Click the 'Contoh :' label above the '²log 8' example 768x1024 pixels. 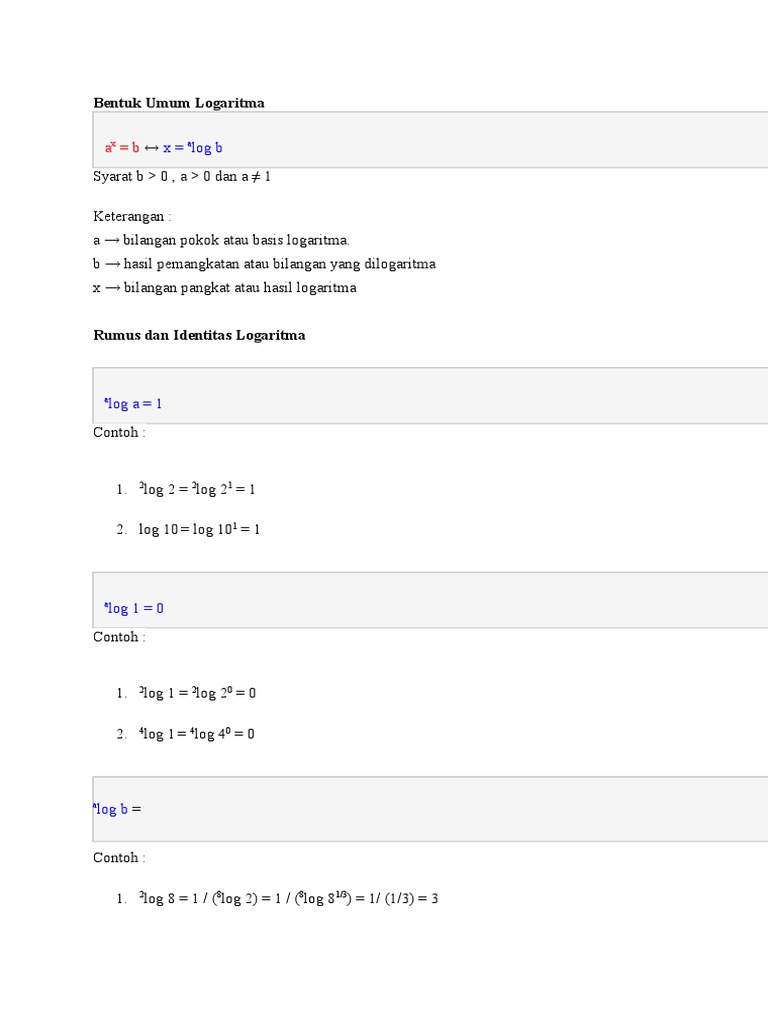pyautogui.click(x=119, y=858)
